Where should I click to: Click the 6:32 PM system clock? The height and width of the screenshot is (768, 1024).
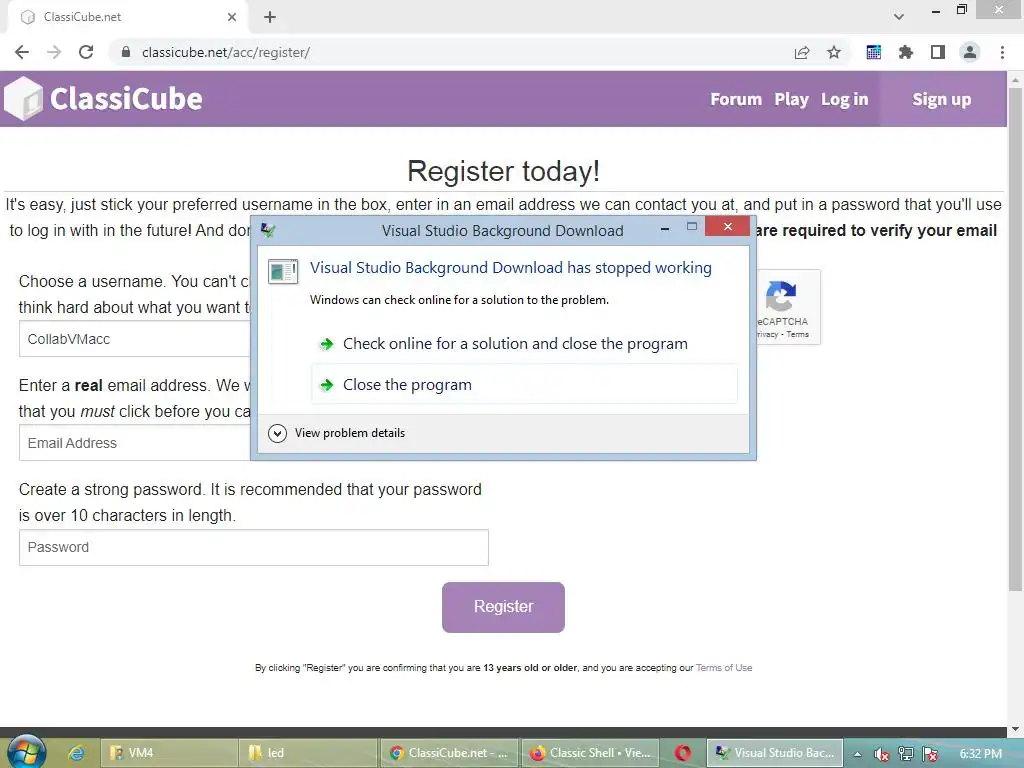(980, 754)
